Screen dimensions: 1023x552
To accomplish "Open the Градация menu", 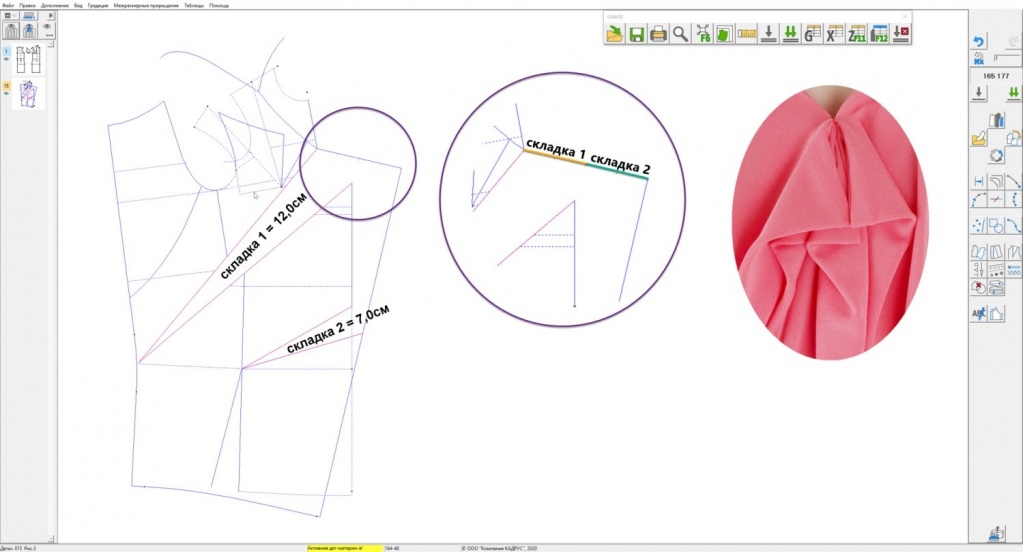I will [x=98, y=5].
